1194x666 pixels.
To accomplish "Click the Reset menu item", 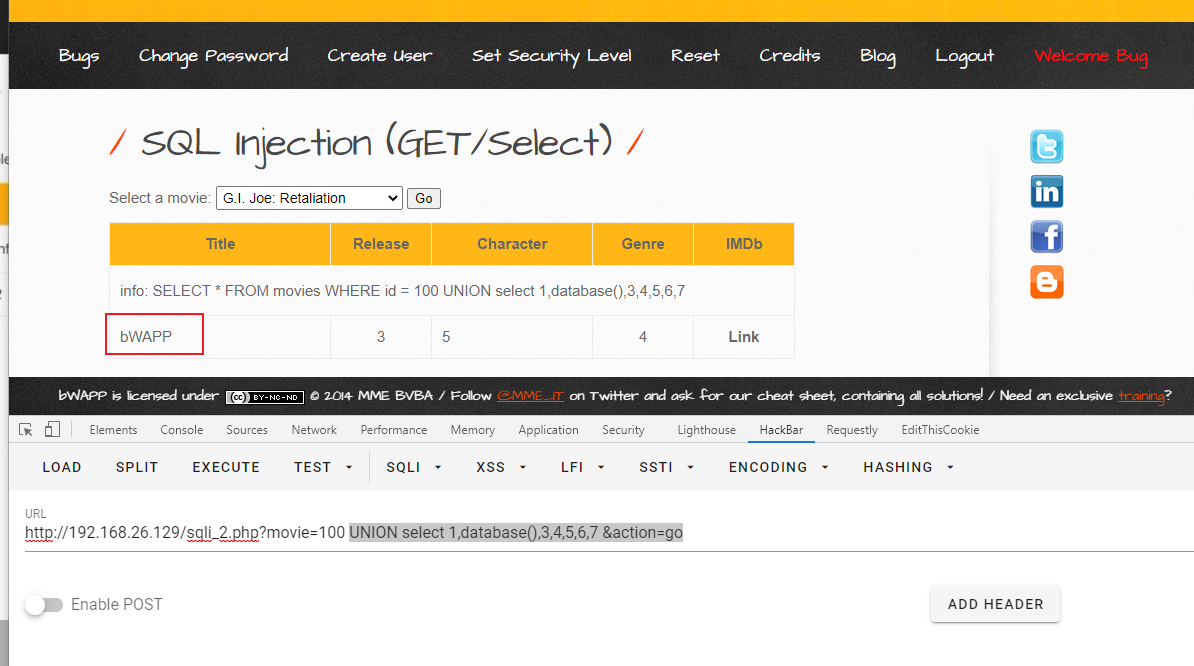I will pyautogui.click(x=695, y=56).
